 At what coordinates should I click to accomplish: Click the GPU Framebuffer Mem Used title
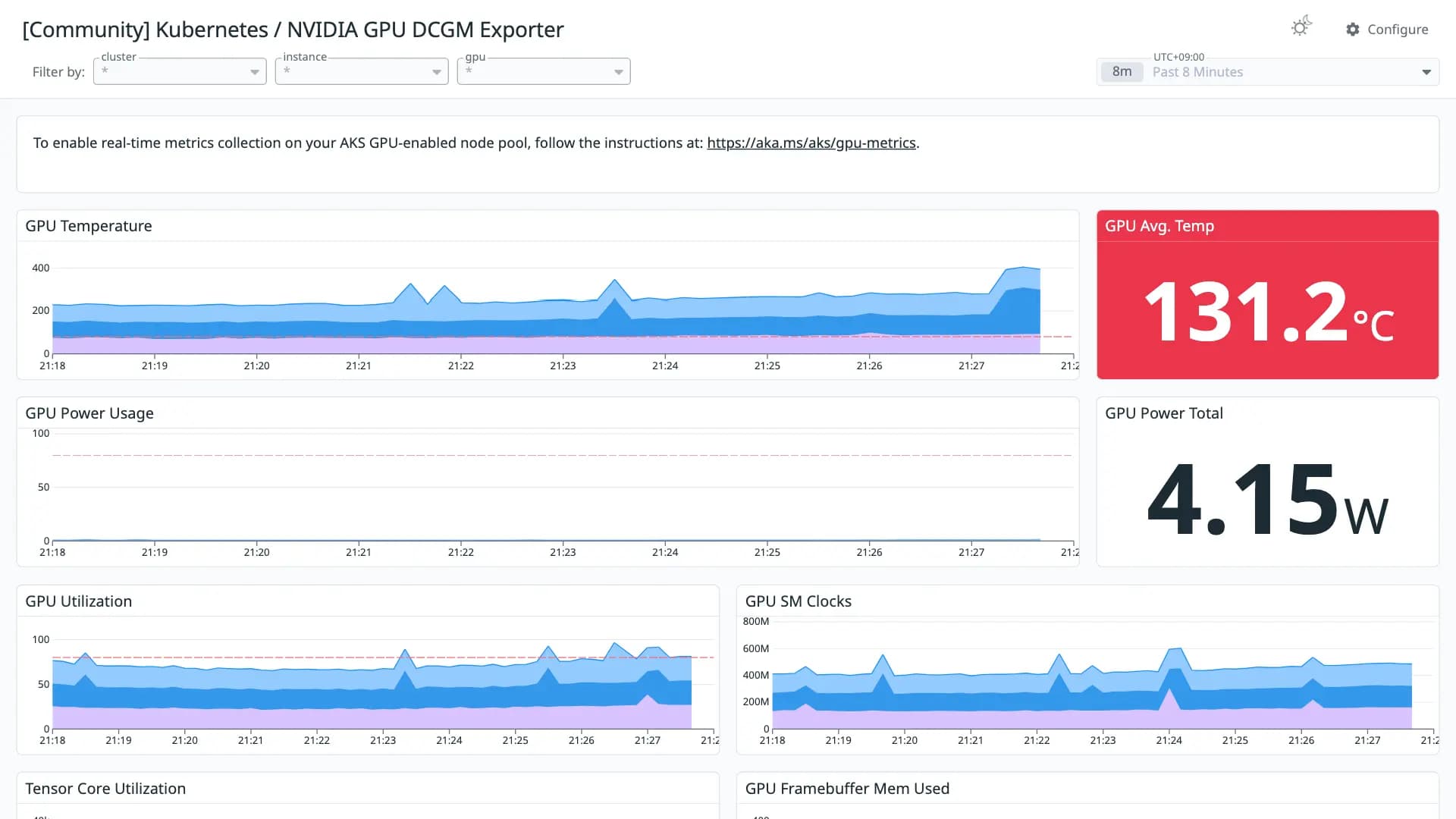(847, 789)
